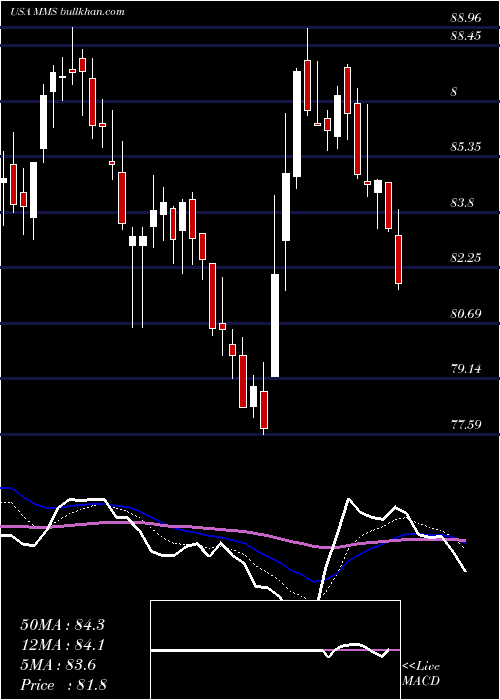
Task: Click the 50MA : 84.3 readout
Action: pos(62,625)
